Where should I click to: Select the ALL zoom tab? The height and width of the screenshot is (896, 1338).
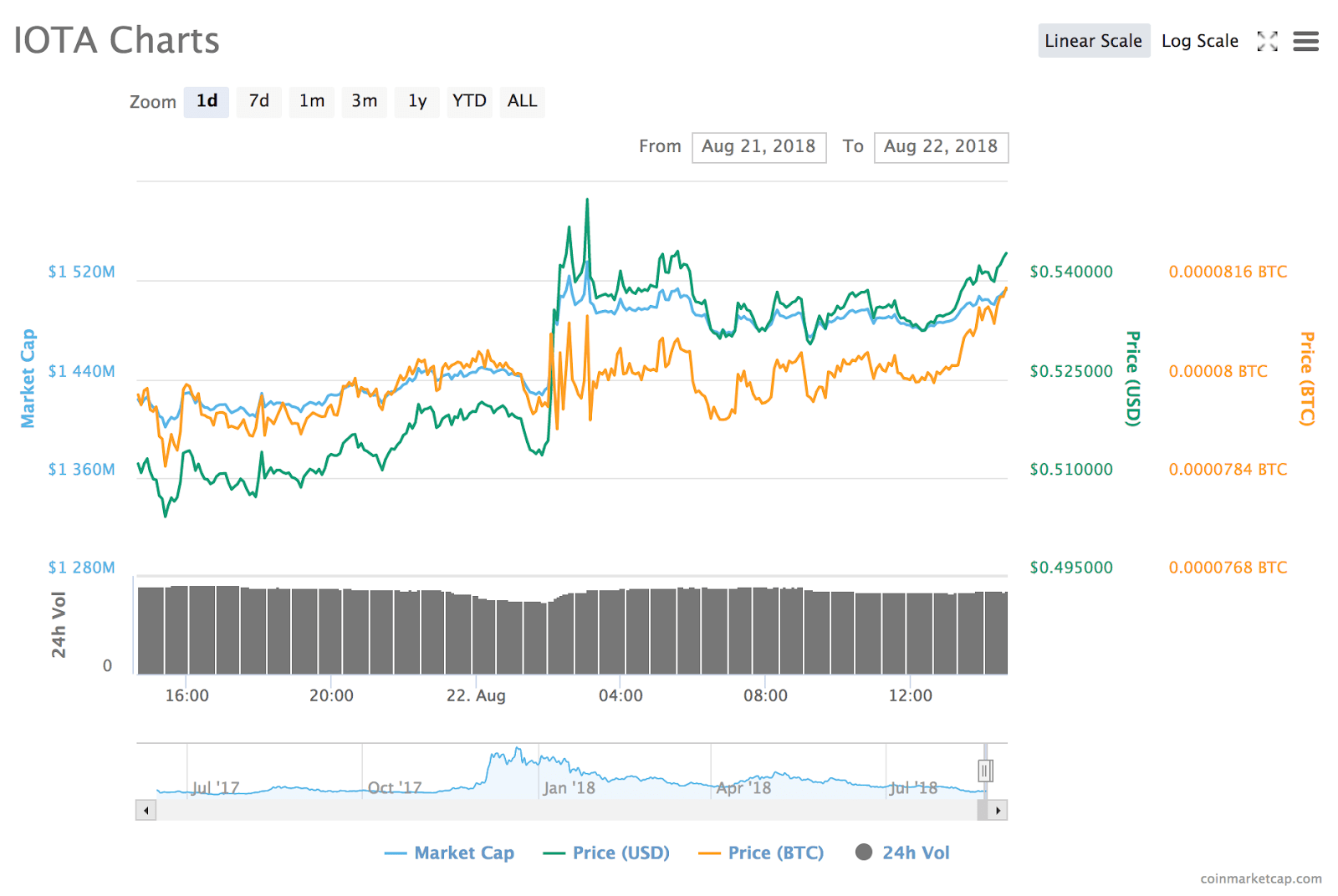[522, 101]
